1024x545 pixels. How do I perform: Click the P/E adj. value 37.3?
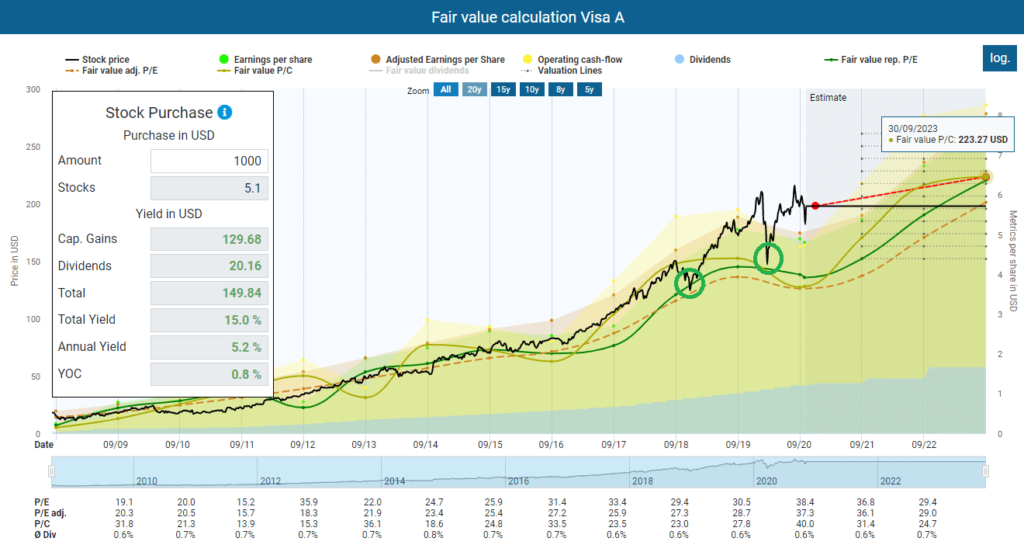click(805, 513)
